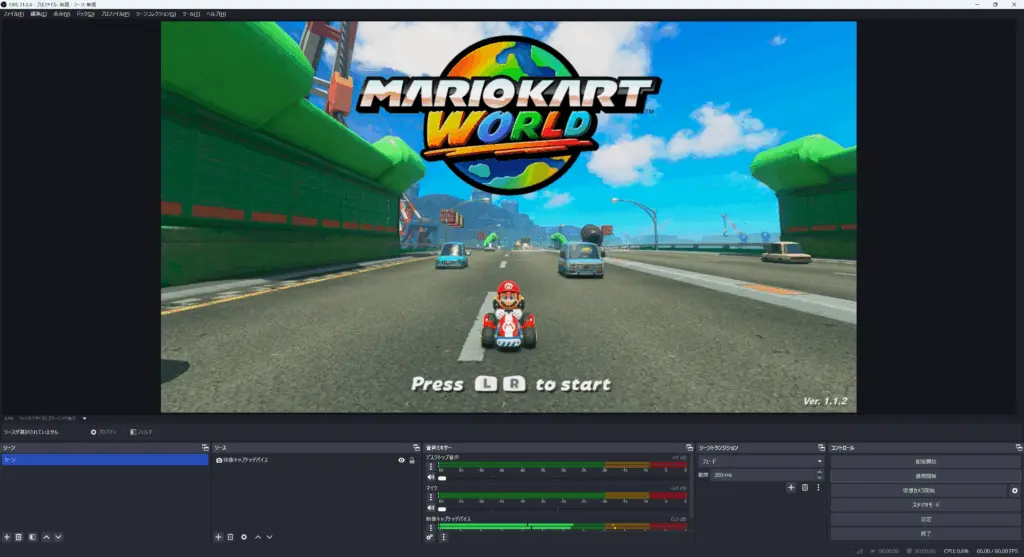Open the View menu
This screenshot has width=1024, height=557.
[x=61, y=14]
